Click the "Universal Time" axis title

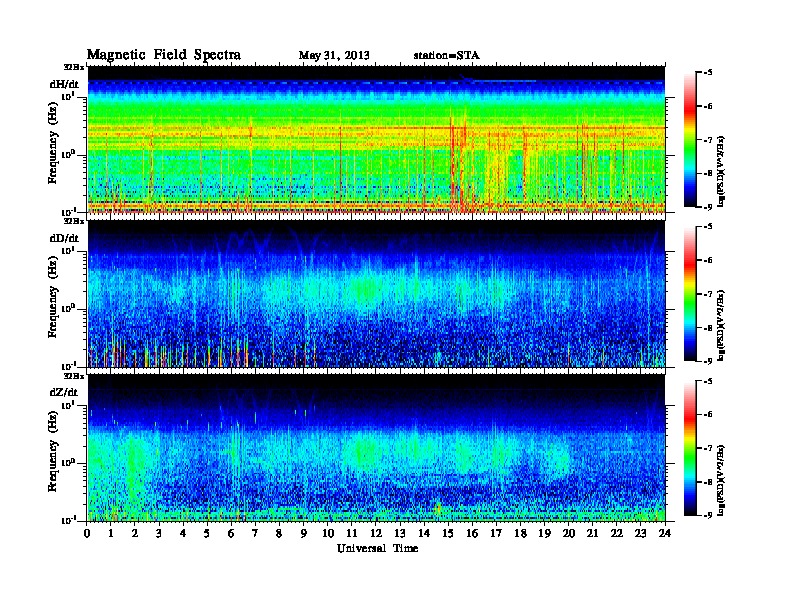(377, 548)
